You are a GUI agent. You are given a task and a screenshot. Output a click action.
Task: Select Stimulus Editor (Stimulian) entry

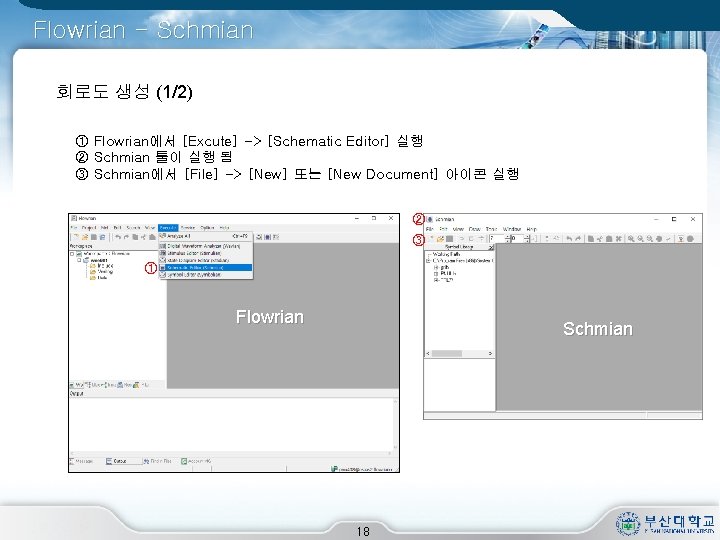(x=206, y=253)
